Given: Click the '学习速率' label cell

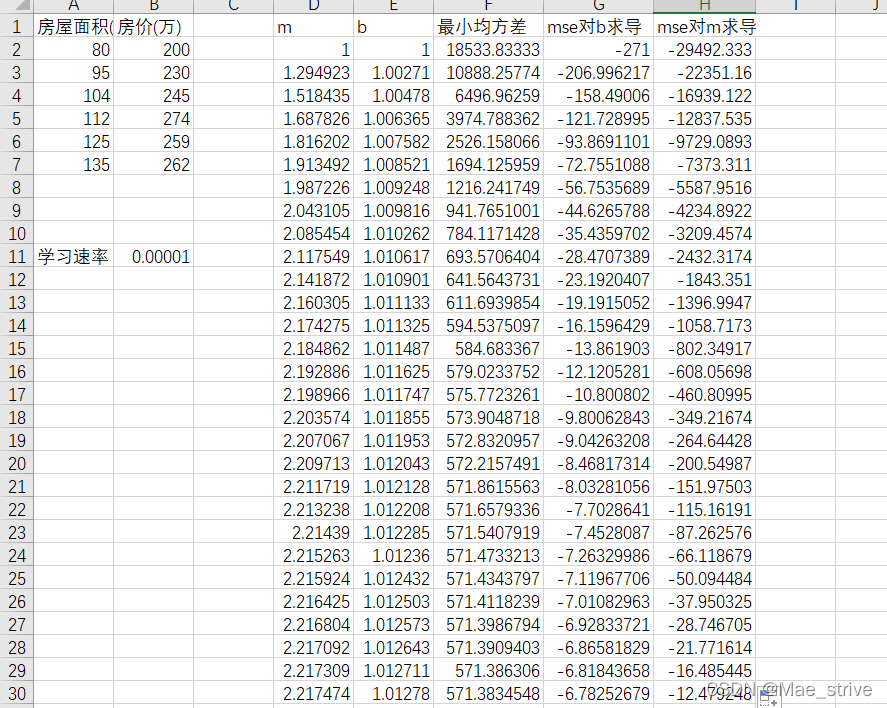Looking at the screenshot, I should [x=74, y=257].
